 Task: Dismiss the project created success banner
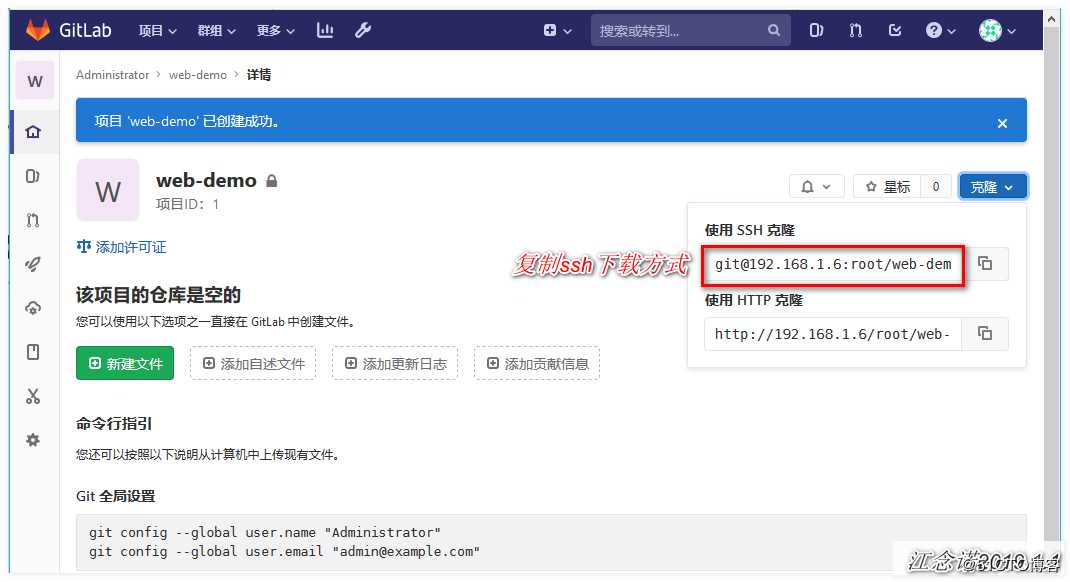(x=1002, y=123)
